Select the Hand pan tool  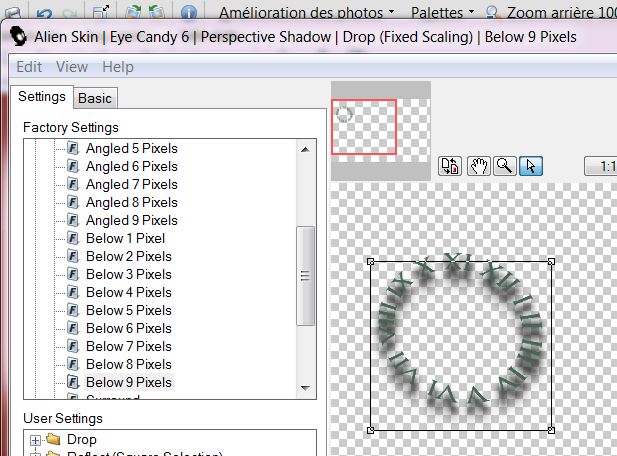click(478, 166)
